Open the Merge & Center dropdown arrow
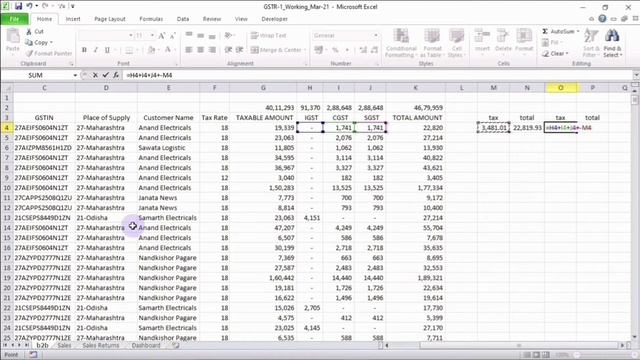Screen dimensions: 640x360 pos(305,50)
